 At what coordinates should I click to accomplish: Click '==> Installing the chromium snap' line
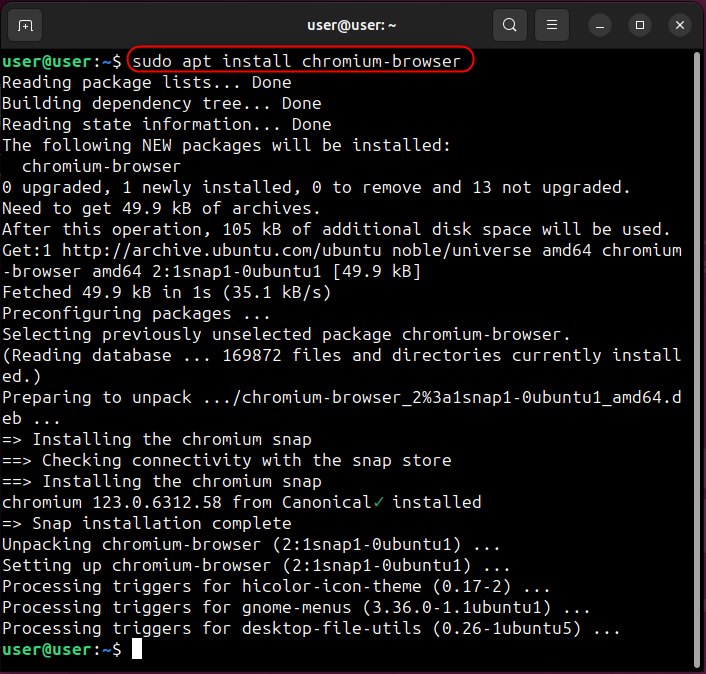[162, 482]
